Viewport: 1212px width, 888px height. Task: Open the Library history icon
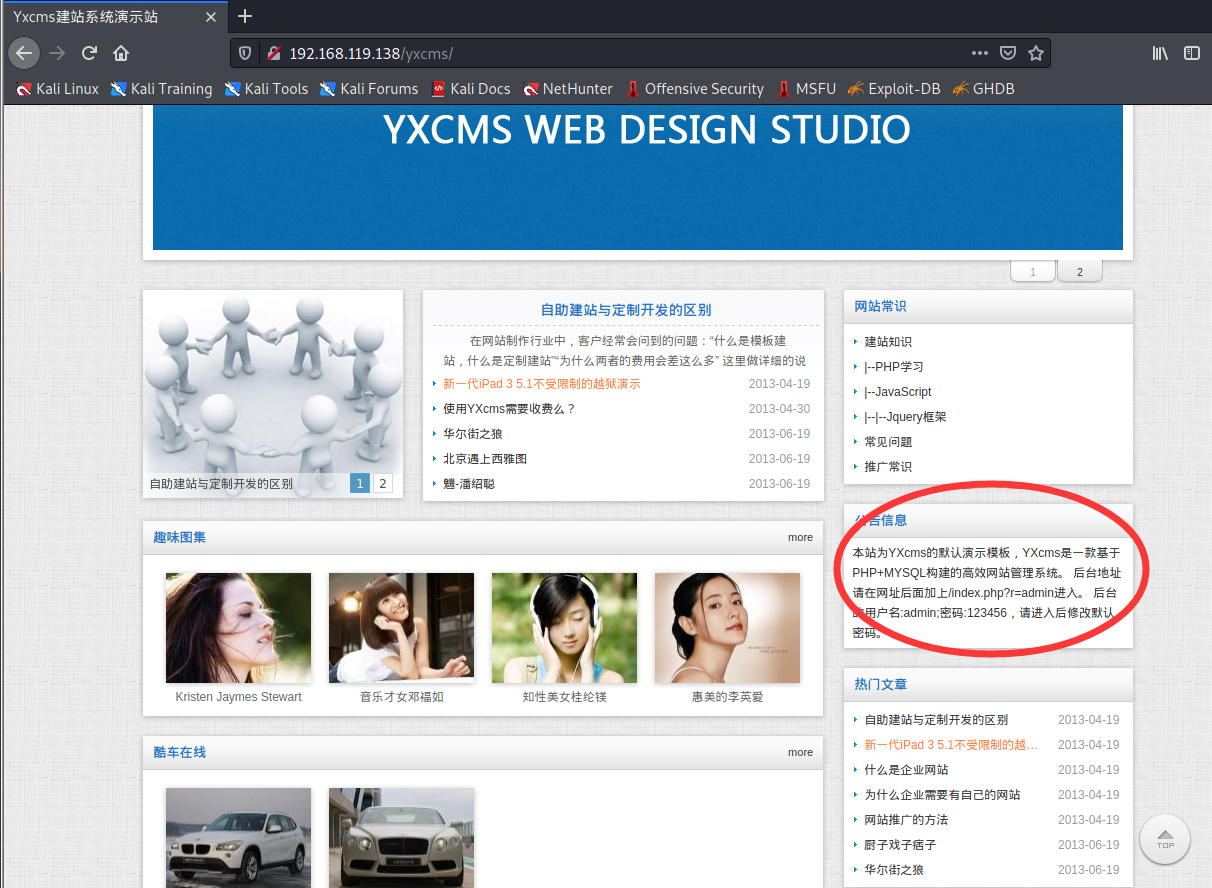tap(1160, 53)
